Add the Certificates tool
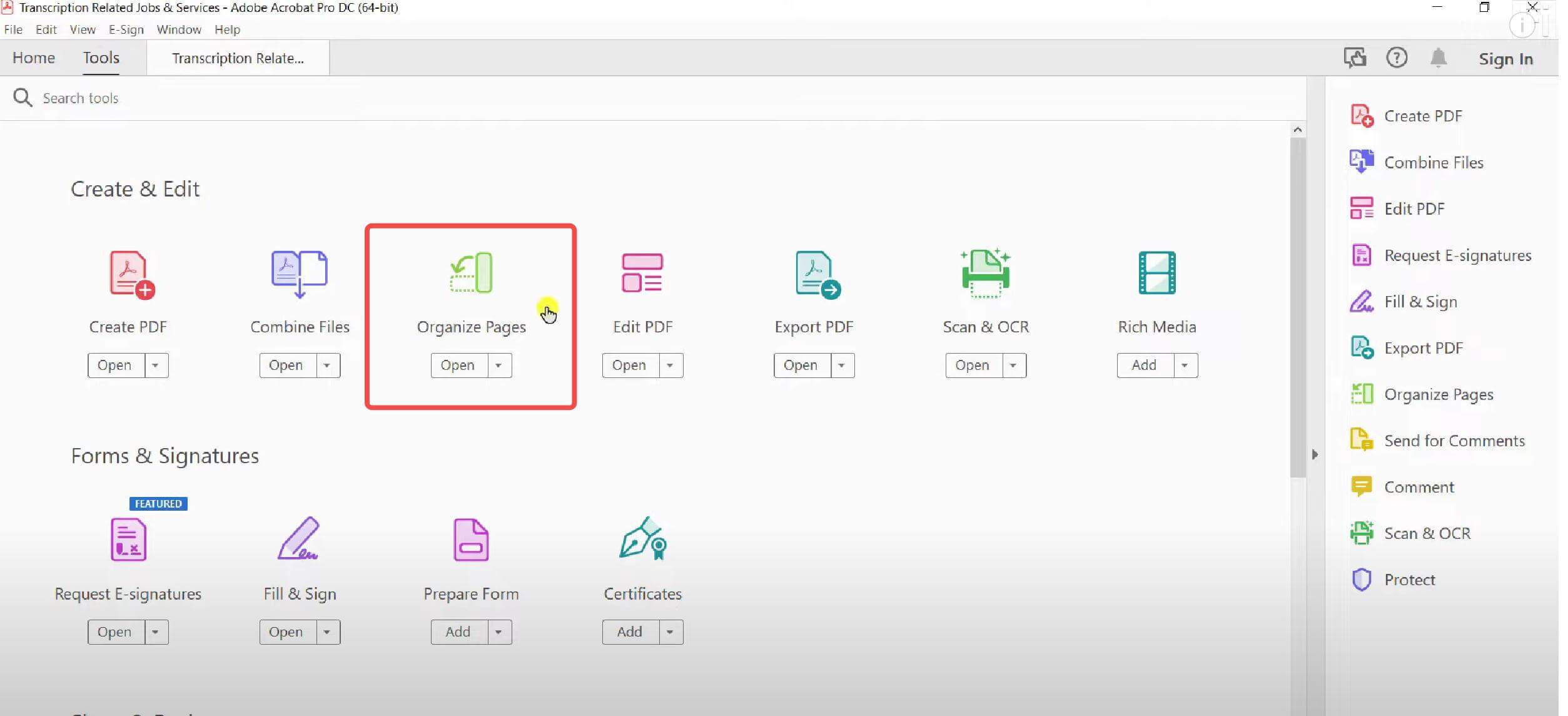Viewport: 1568px width, 716px height. click(629, 631)
